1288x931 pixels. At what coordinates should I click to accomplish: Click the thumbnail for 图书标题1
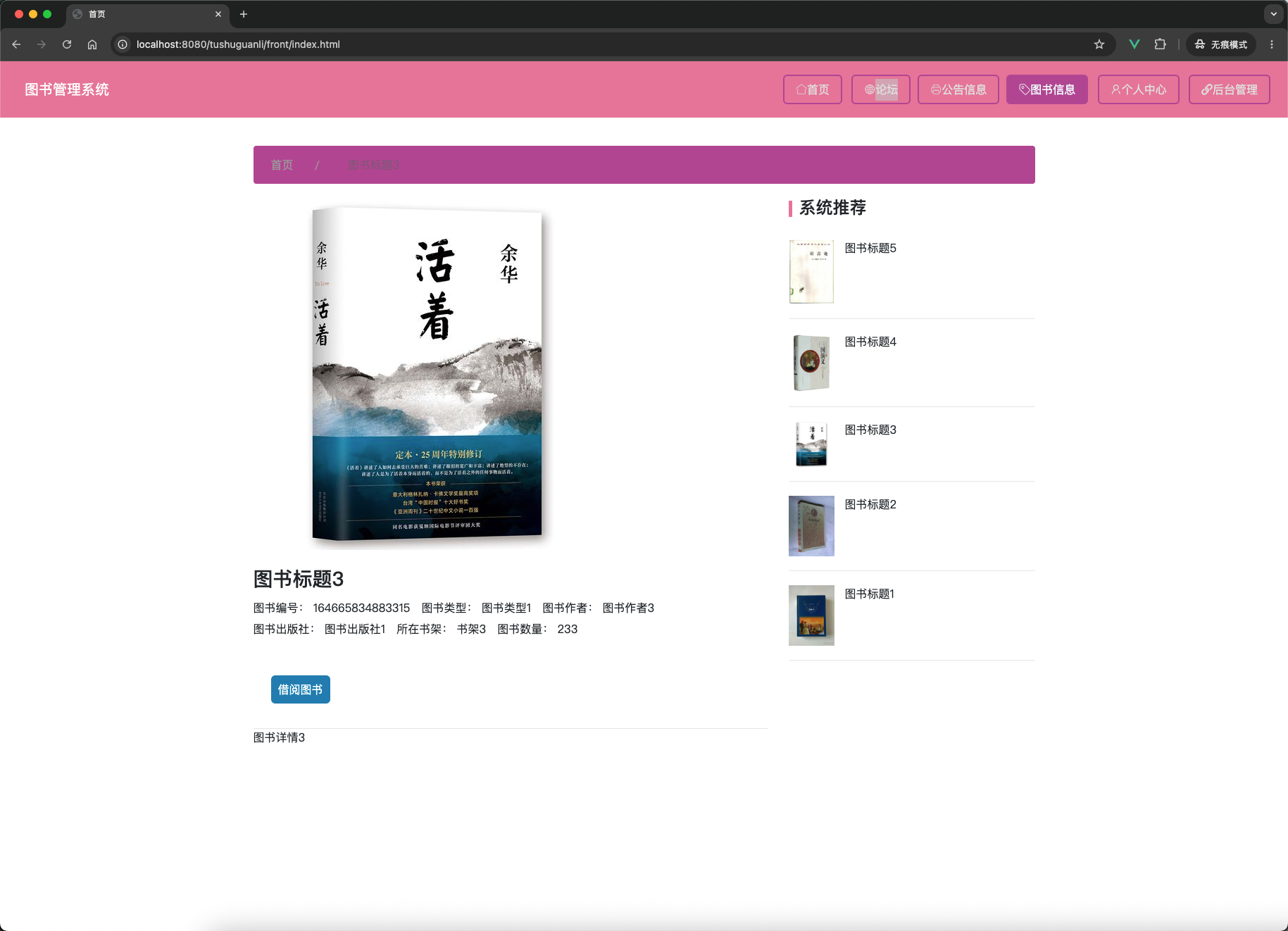pyautogui.click(x=811, y=616)
